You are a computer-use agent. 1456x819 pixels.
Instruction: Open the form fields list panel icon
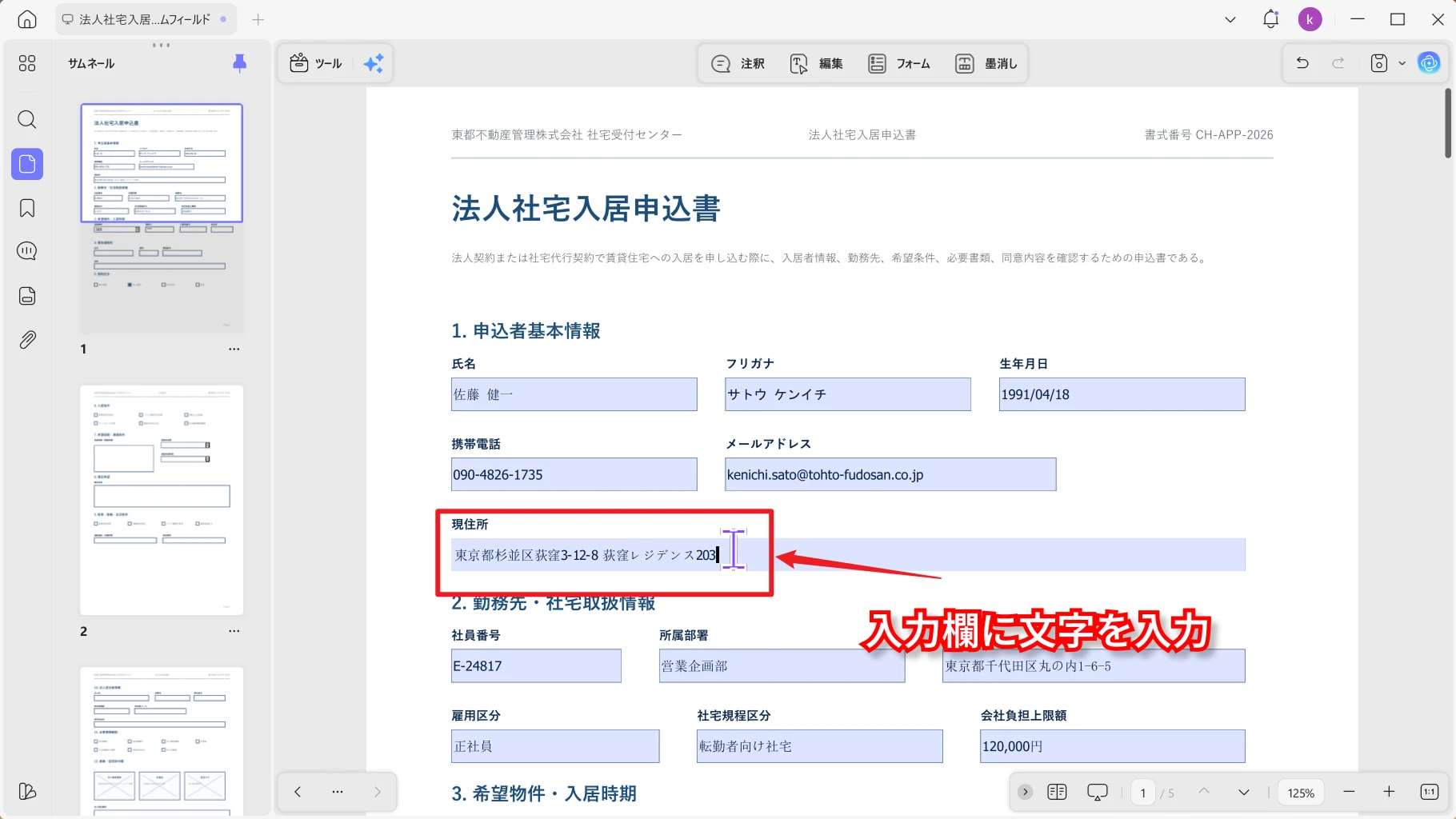(27, 296)
